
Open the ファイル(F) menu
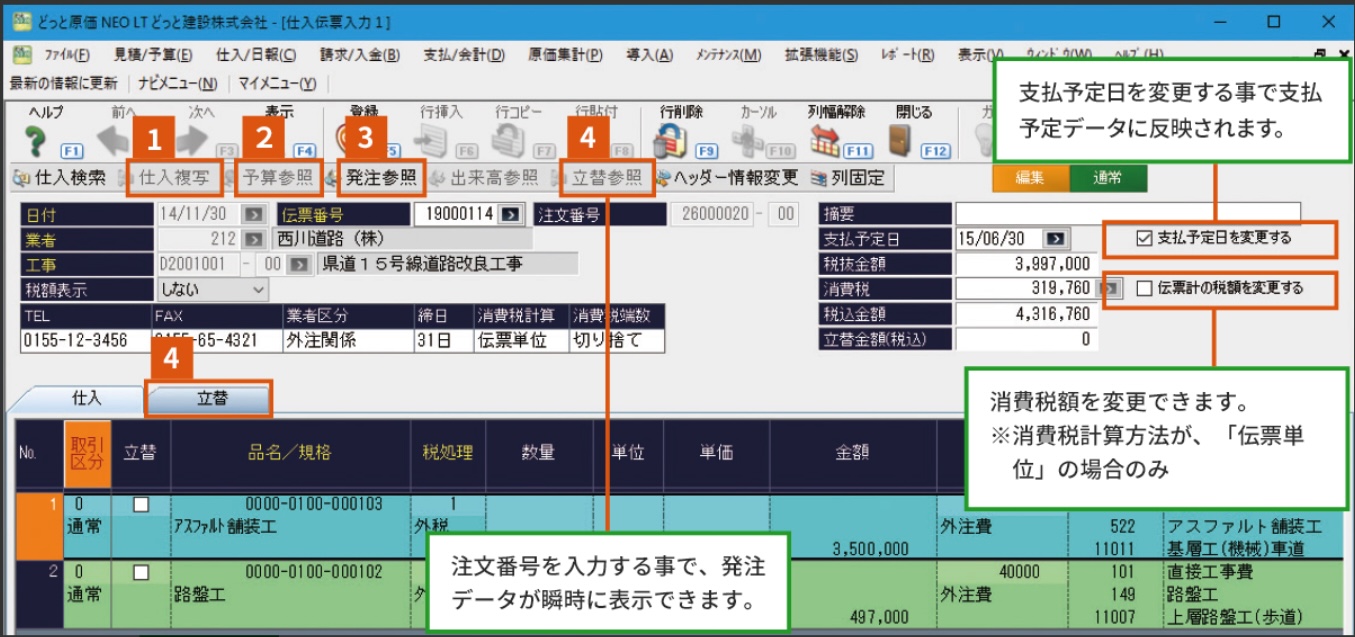66,55
